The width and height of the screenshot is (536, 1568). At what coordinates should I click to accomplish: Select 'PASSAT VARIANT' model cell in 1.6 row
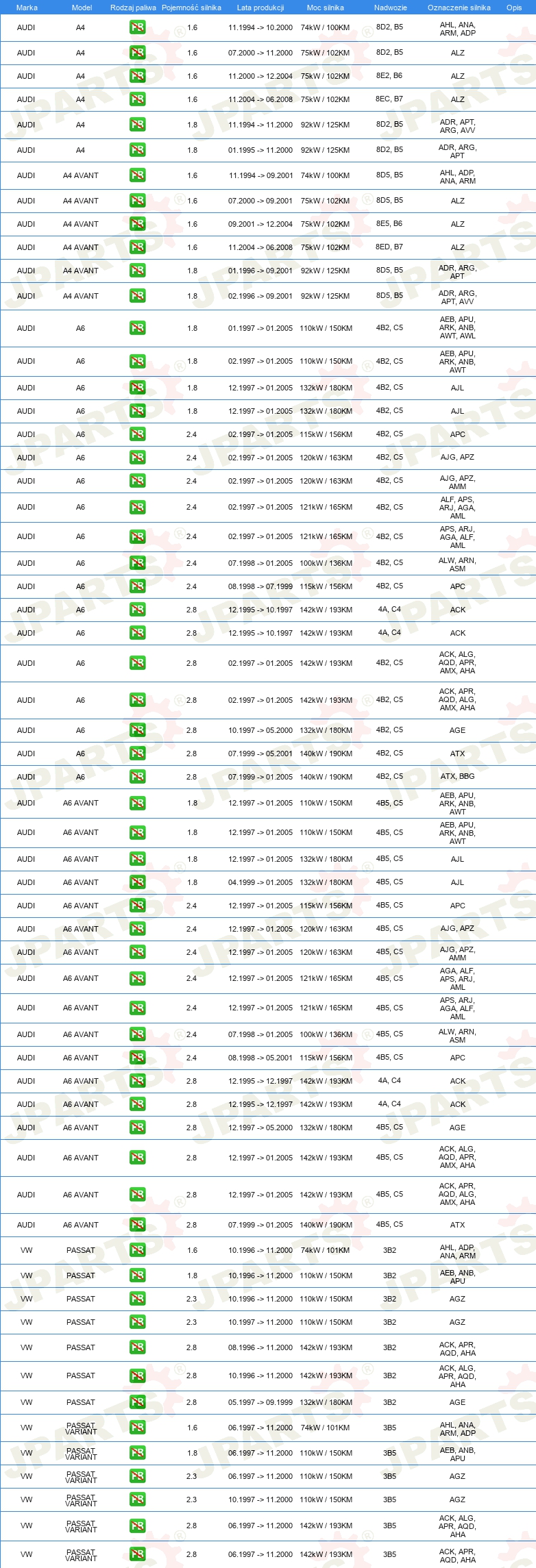click(81, 1428)
